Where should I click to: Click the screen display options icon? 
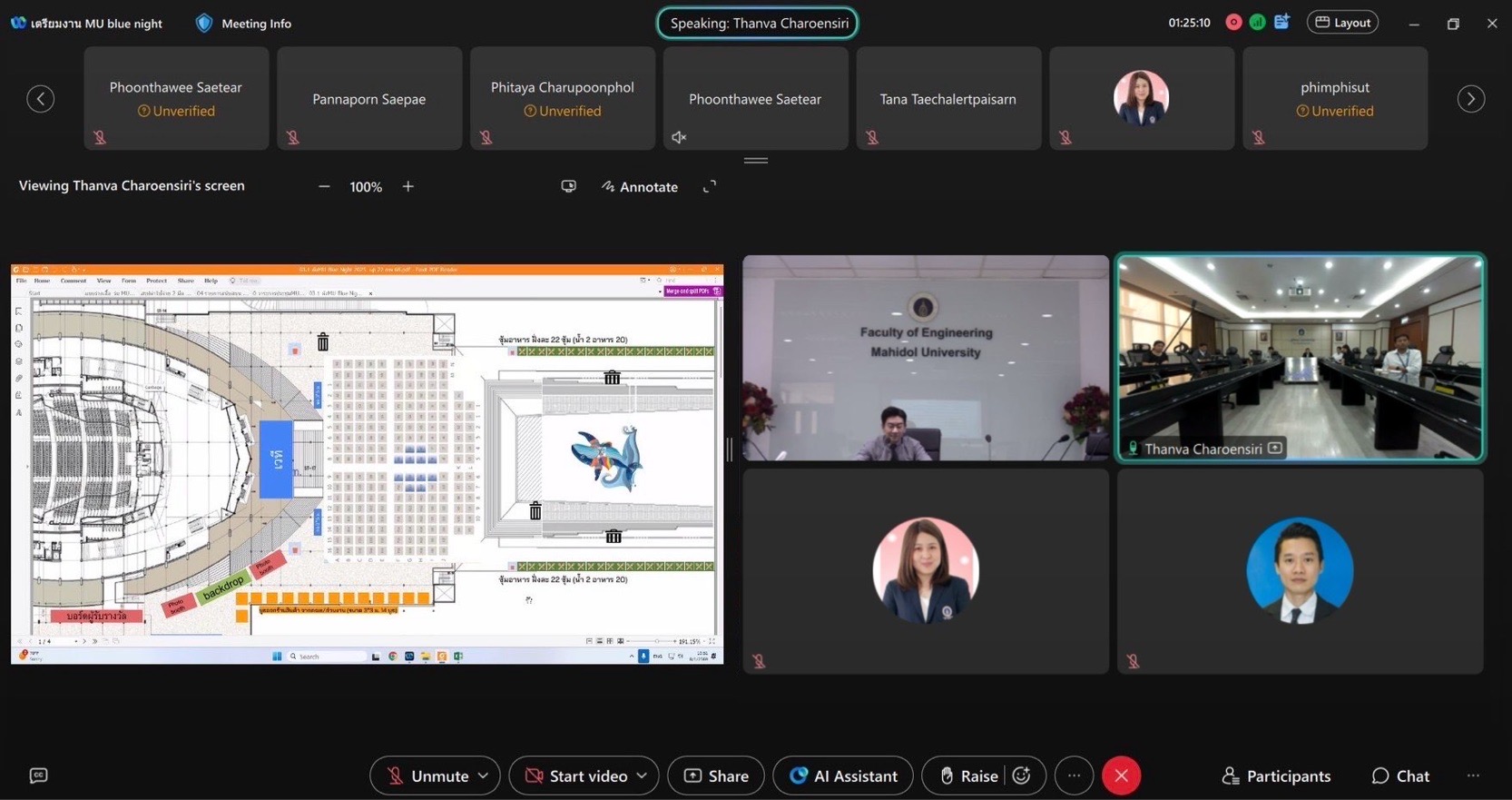click(568, 186)
